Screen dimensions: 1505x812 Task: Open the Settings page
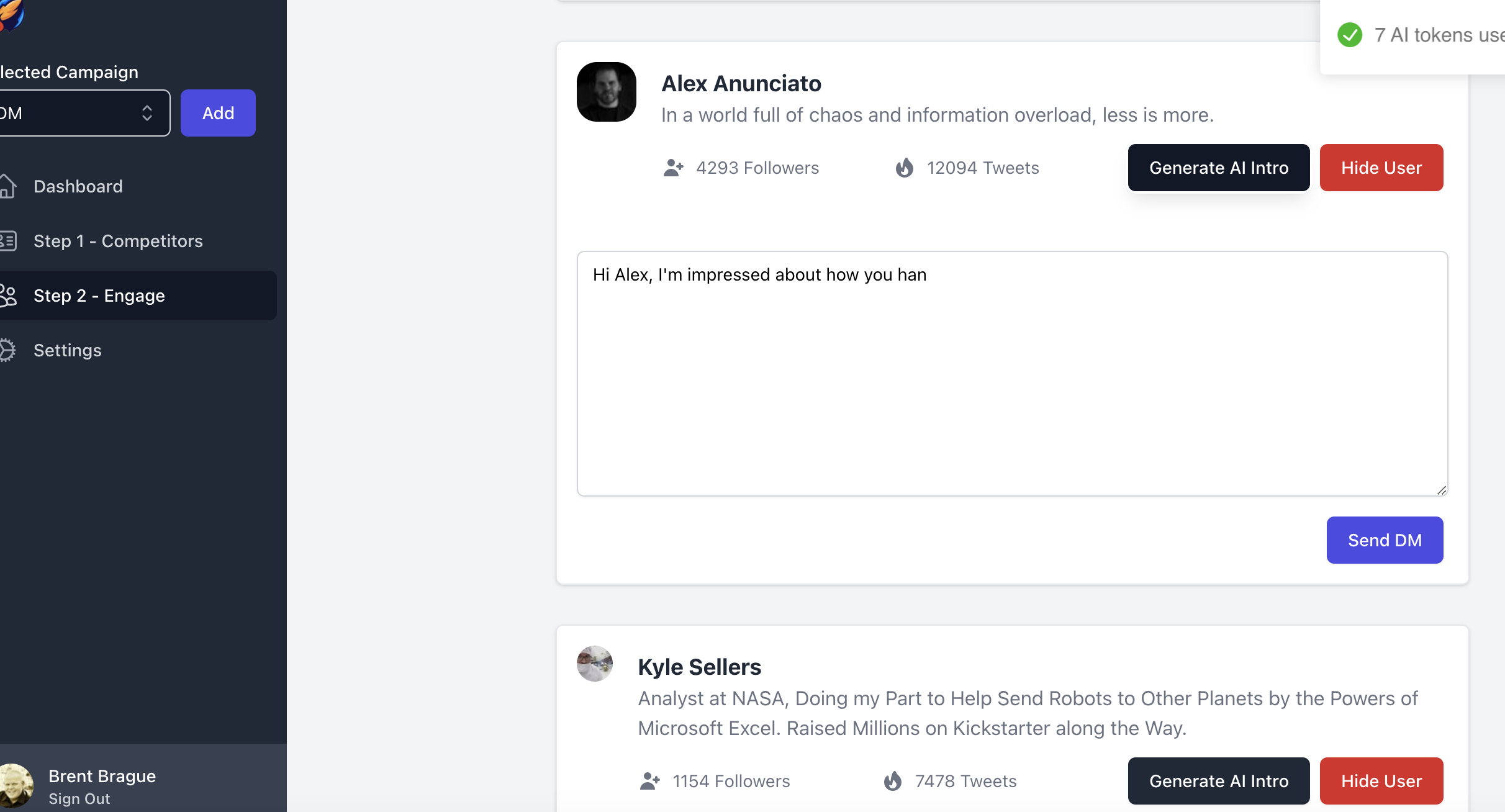pos(67,350)
